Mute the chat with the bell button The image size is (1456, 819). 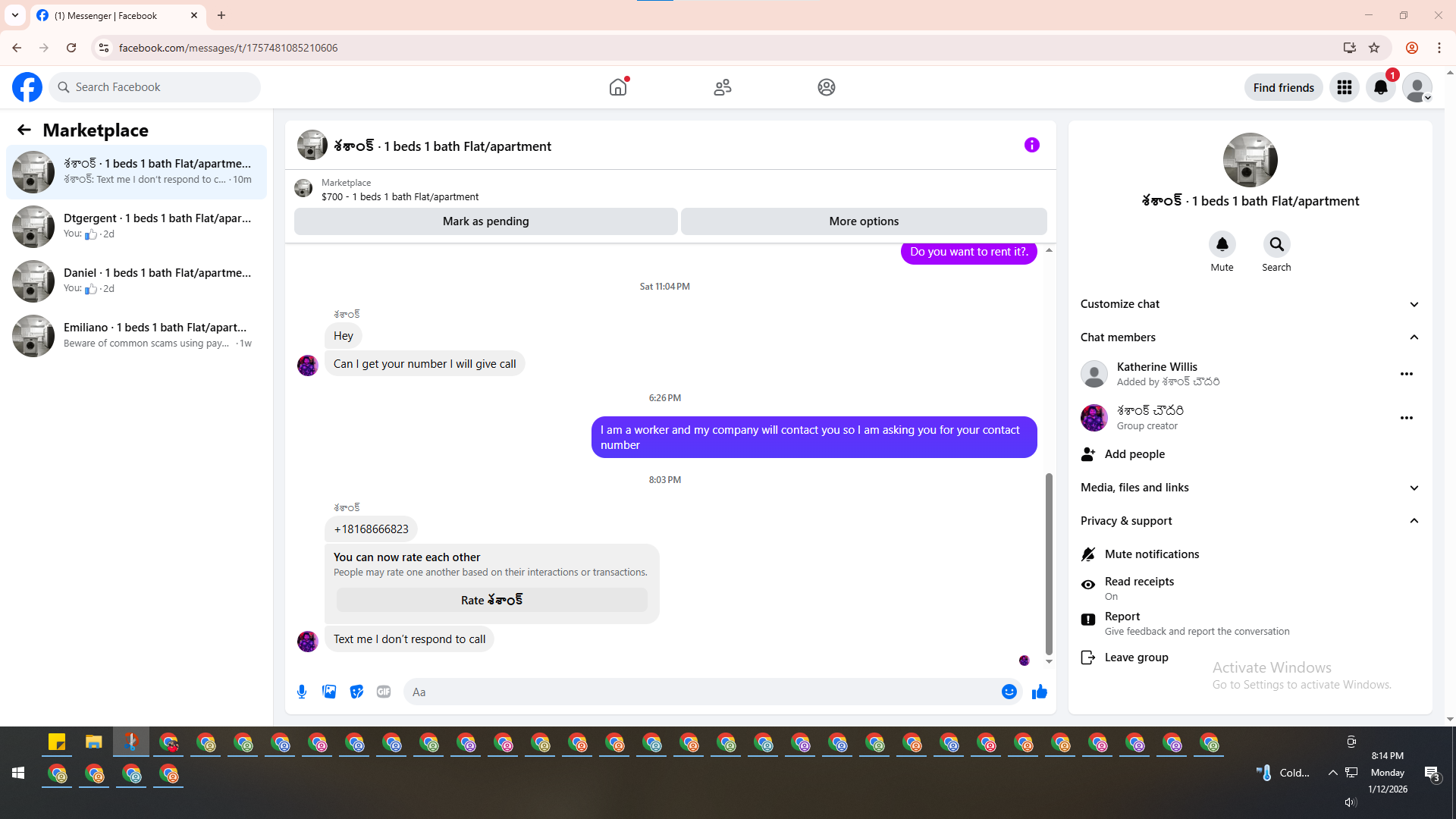click(x=1222, y=244)
